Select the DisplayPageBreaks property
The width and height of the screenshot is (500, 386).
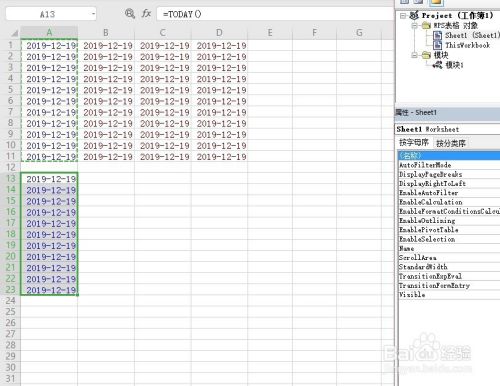coord(449,174)
